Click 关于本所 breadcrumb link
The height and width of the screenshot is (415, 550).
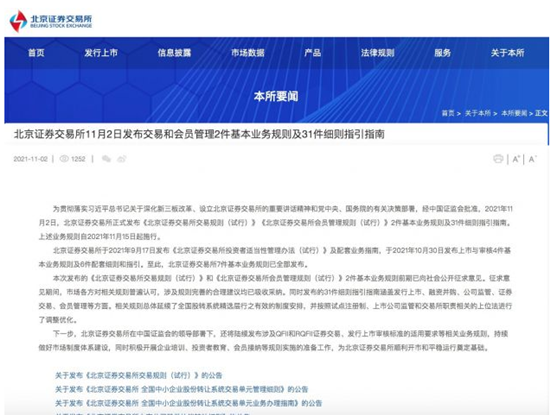[x=478, y=113]
